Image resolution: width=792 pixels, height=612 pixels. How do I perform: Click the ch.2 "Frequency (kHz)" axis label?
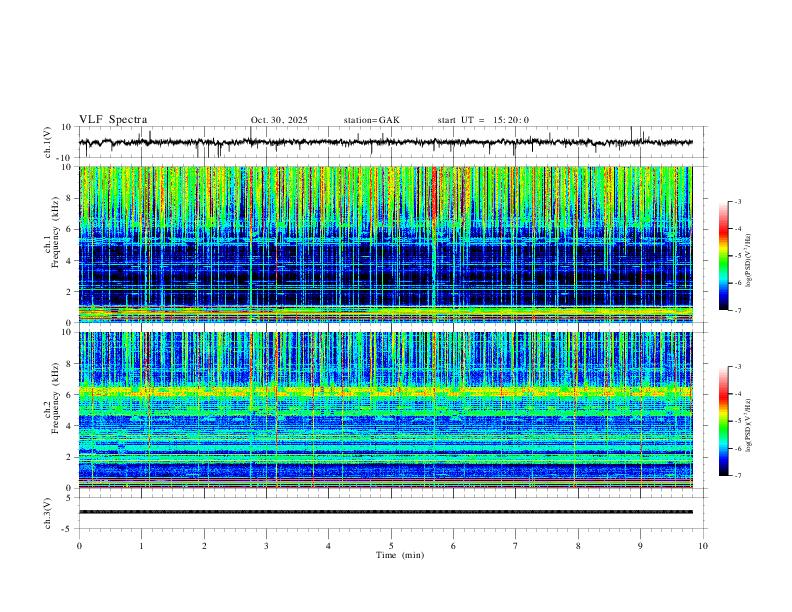55,397
